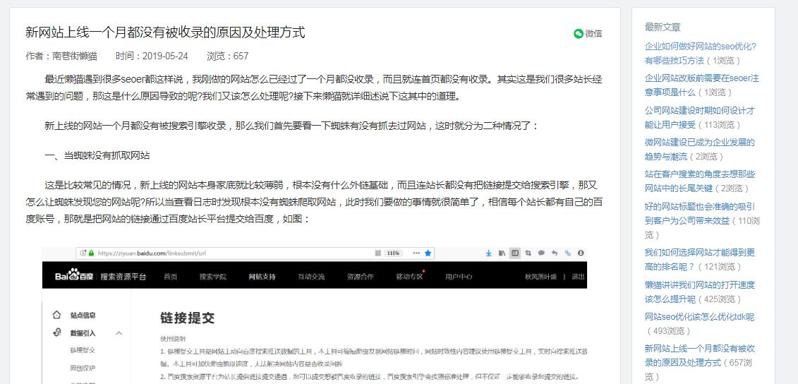
Task: Open sidebar article '懒猫讲讲我们网站的打开速度'
Action: (x=699, y=291)
